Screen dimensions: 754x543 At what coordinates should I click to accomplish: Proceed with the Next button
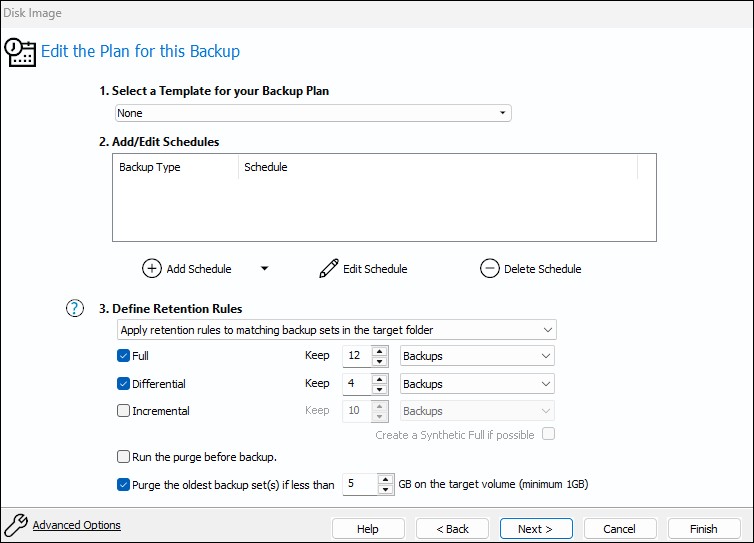point(536,529)
